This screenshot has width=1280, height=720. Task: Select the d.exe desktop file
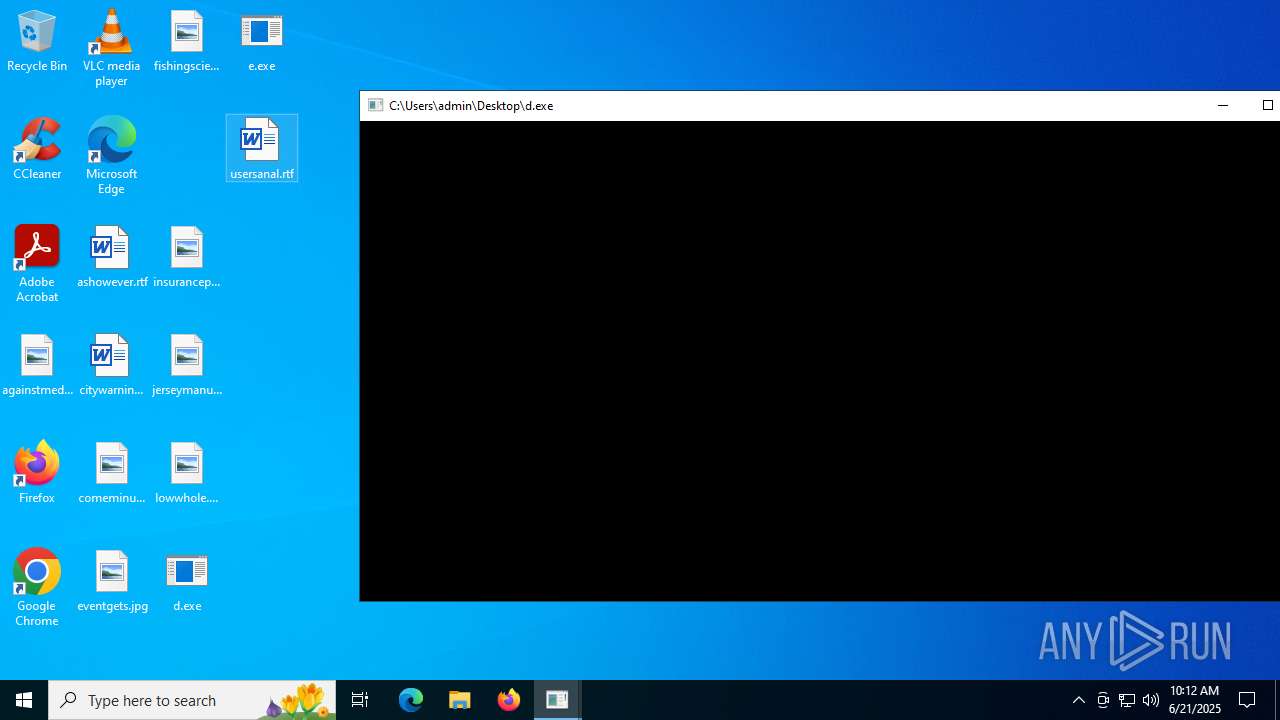[x=187, y=582]
